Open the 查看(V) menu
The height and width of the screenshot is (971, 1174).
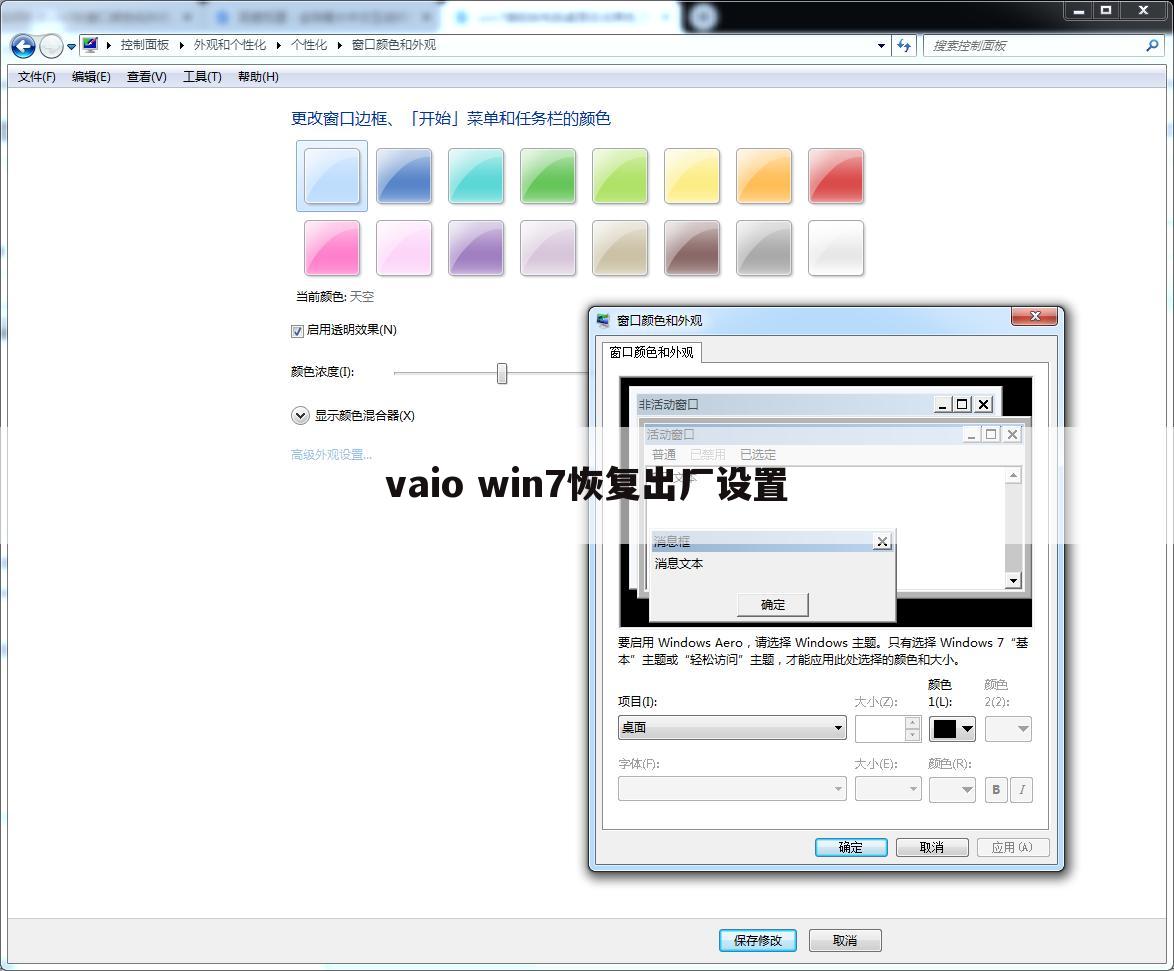[x=147, y=76]
